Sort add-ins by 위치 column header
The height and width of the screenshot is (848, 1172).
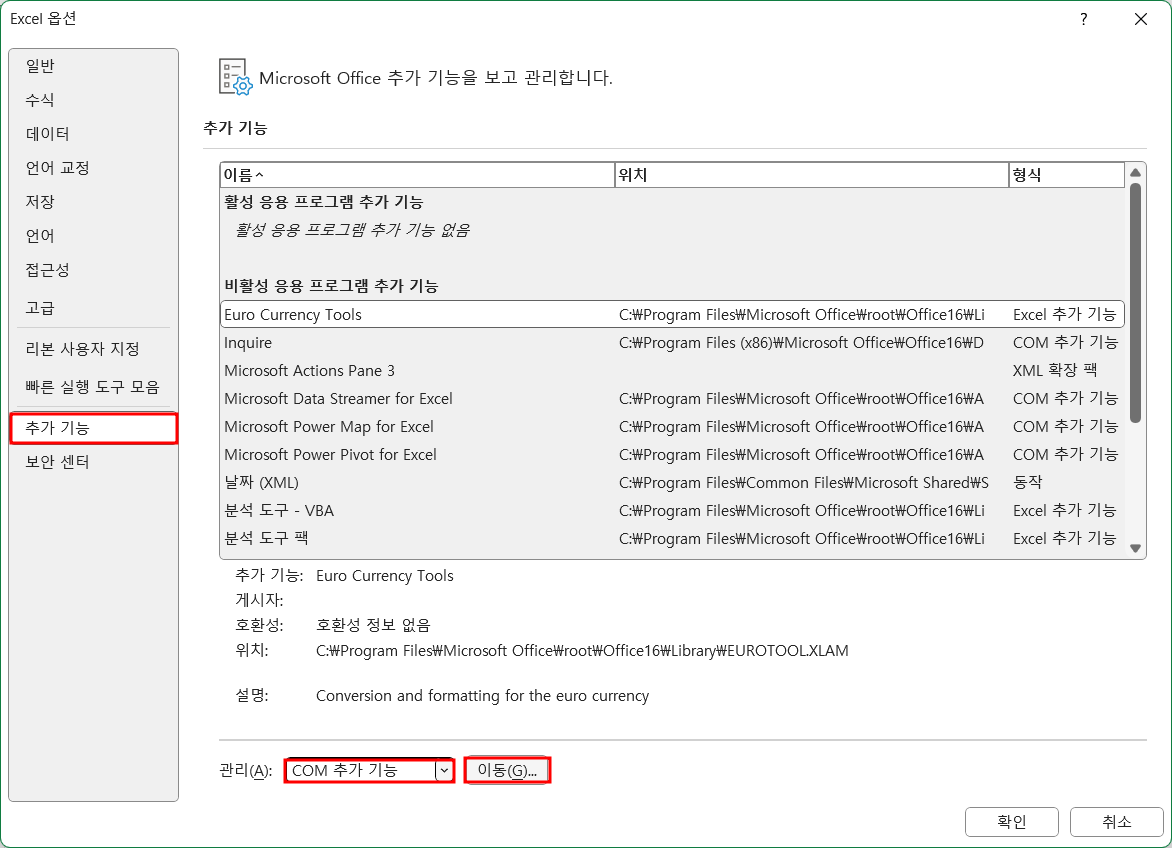pos(812,175)
